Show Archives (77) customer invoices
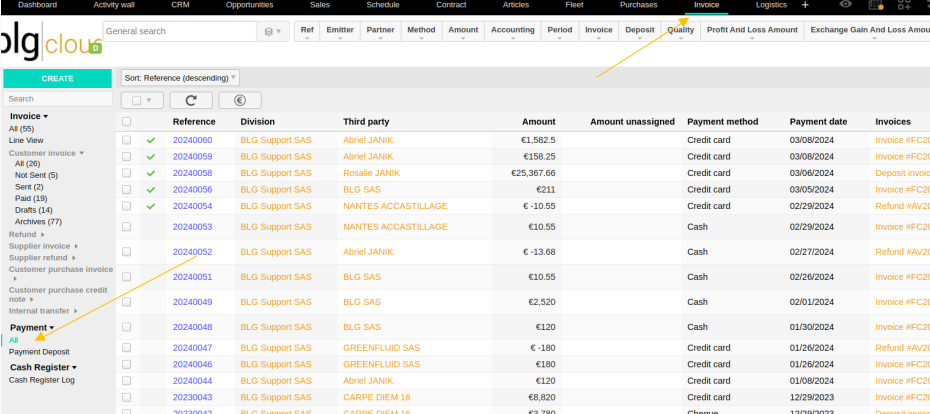The width and height of the screenshot is (930, 414). point(38,222)
